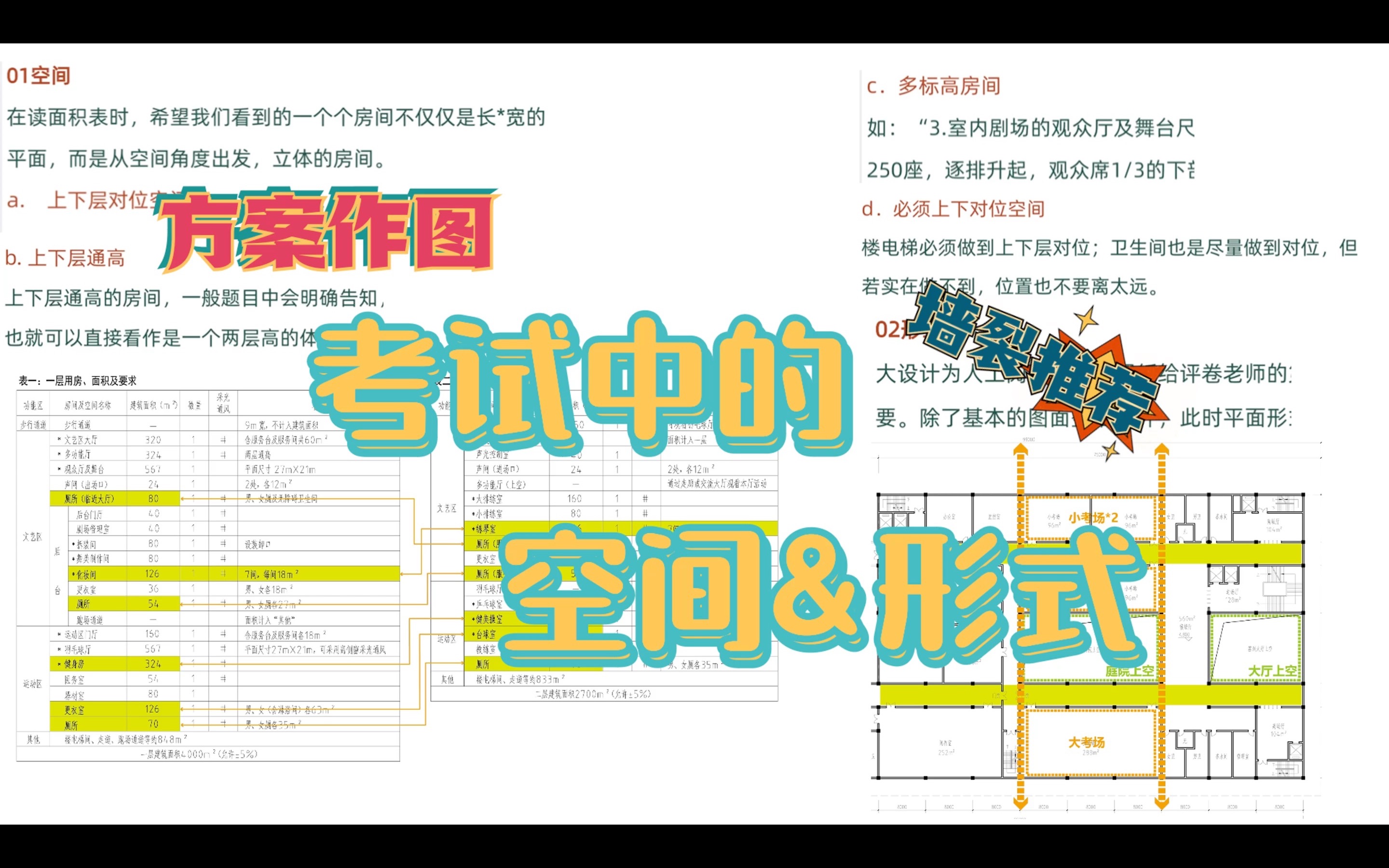Click the table title '表一:一层用房、面积及要求'

click(78, 380)
